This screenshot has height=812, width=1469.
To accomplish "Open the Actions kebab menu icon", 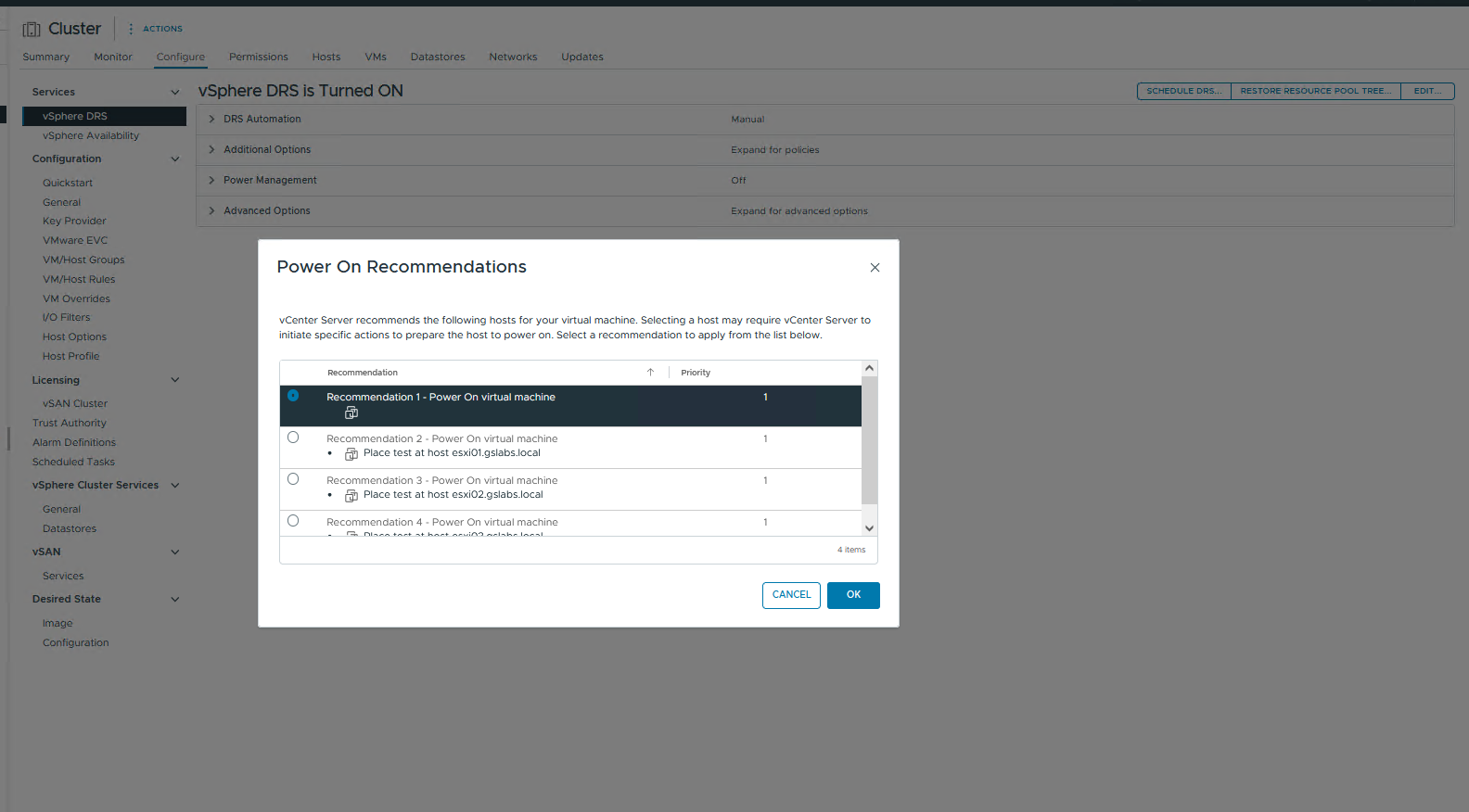I will click(131, 29).
